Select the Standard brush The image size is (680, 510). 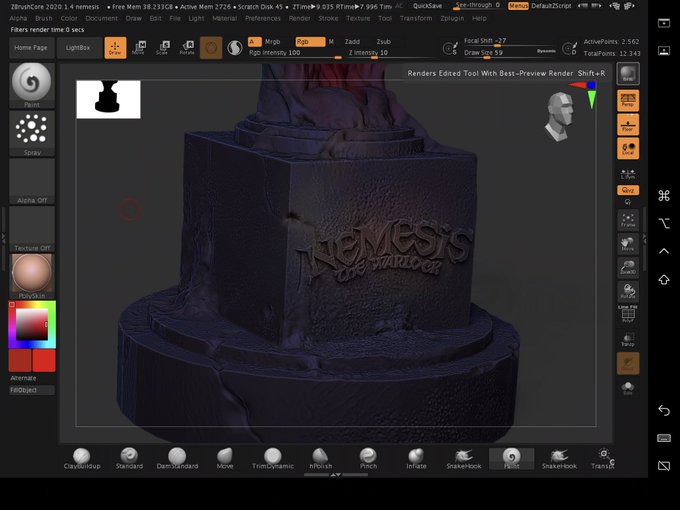coord(129,459)
